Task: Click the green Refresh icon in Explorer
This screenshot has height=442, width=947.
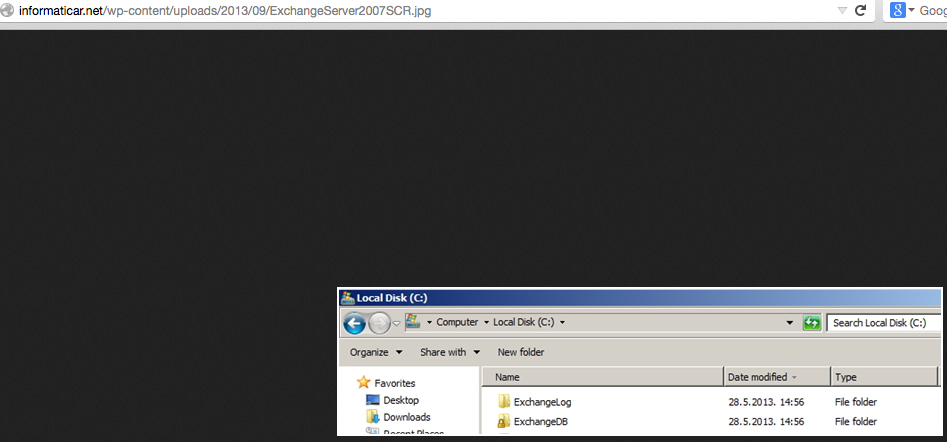Action: point(812,323)
